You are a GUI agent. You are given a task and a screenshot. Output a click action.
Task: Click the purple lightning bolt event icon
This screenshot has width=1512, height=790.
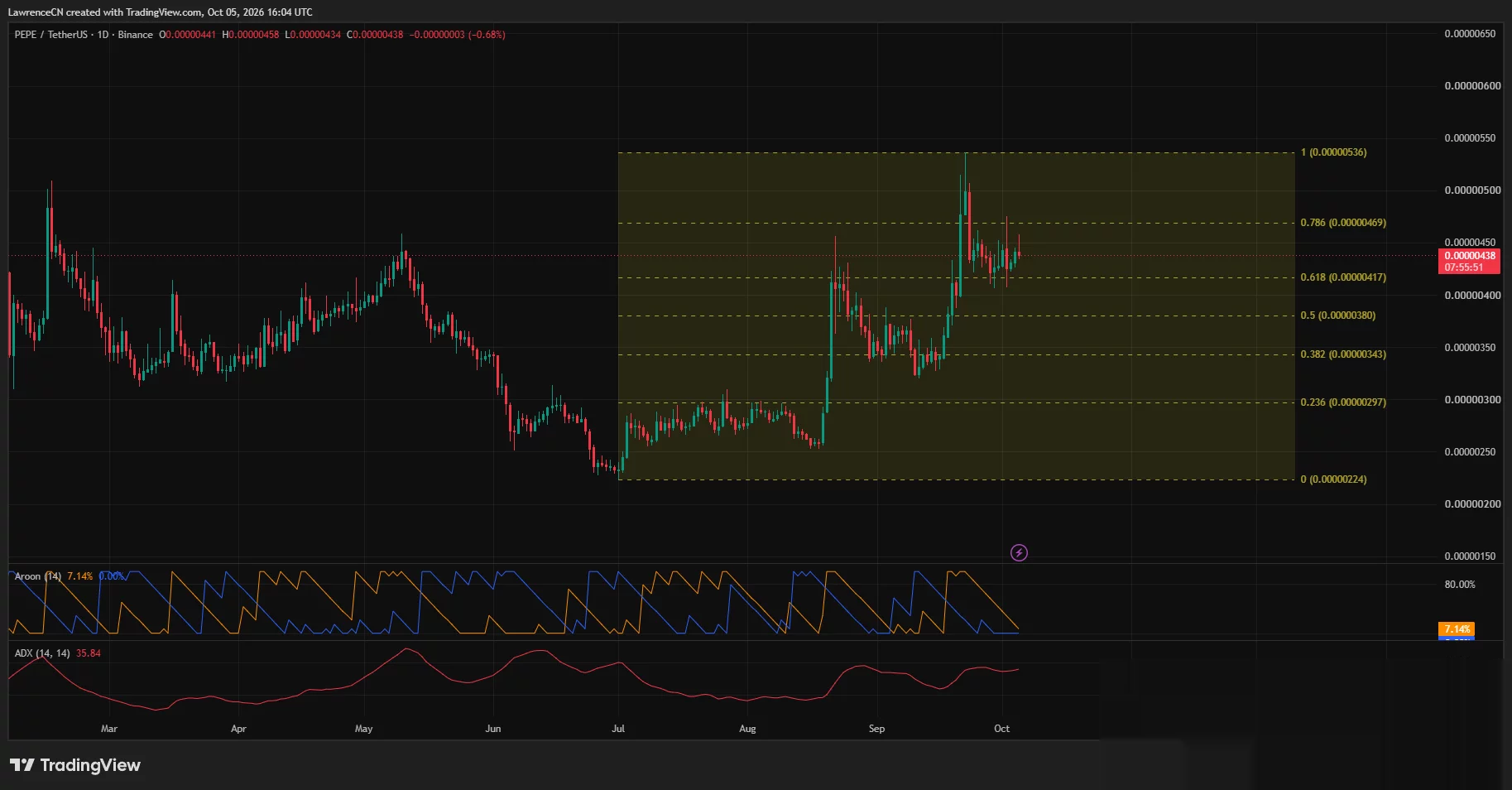pyautogui.click(x=1019, y=552)
